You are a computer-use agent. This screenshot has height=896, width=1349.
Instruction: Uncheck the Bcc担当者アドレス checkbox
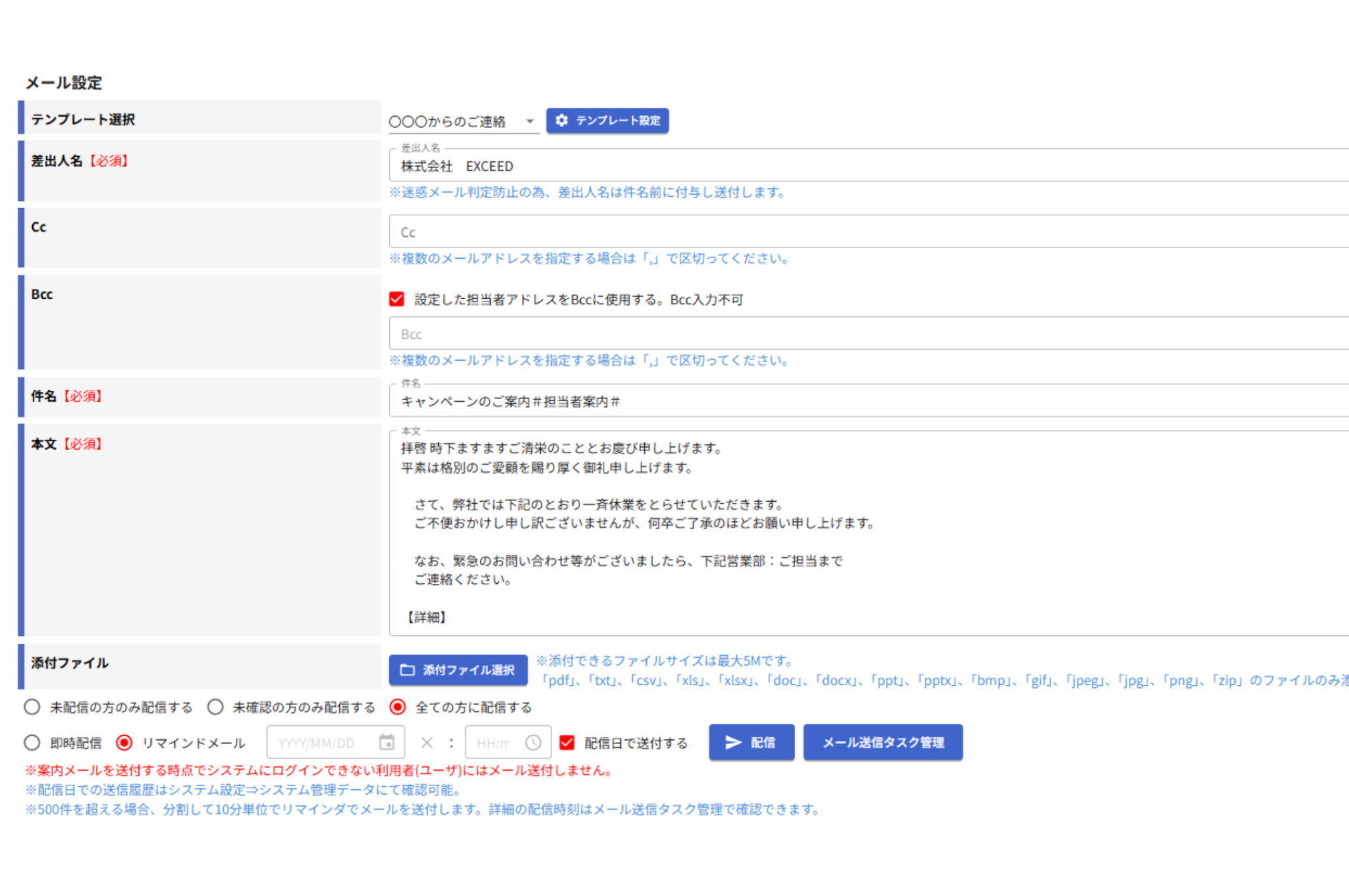[397, 300]
